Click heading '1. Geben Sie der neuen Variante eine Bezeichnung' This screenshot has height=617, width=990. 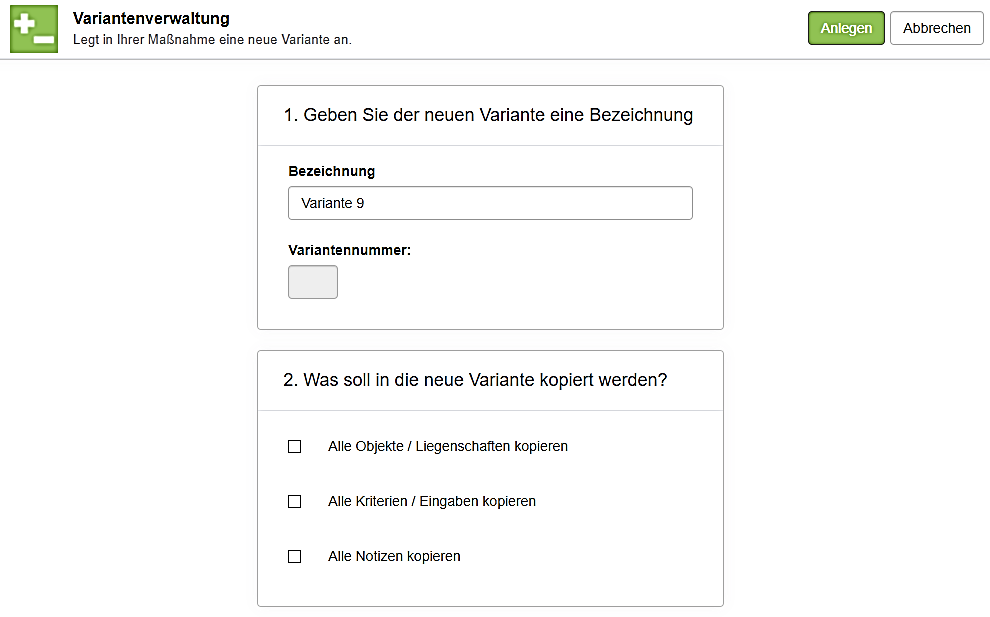488,116
